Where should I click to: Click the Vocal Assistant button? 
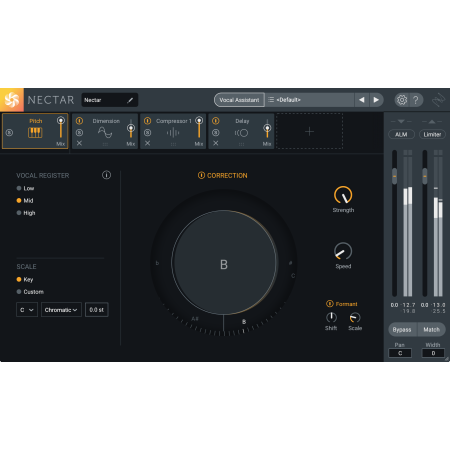(x=239, y=100)
